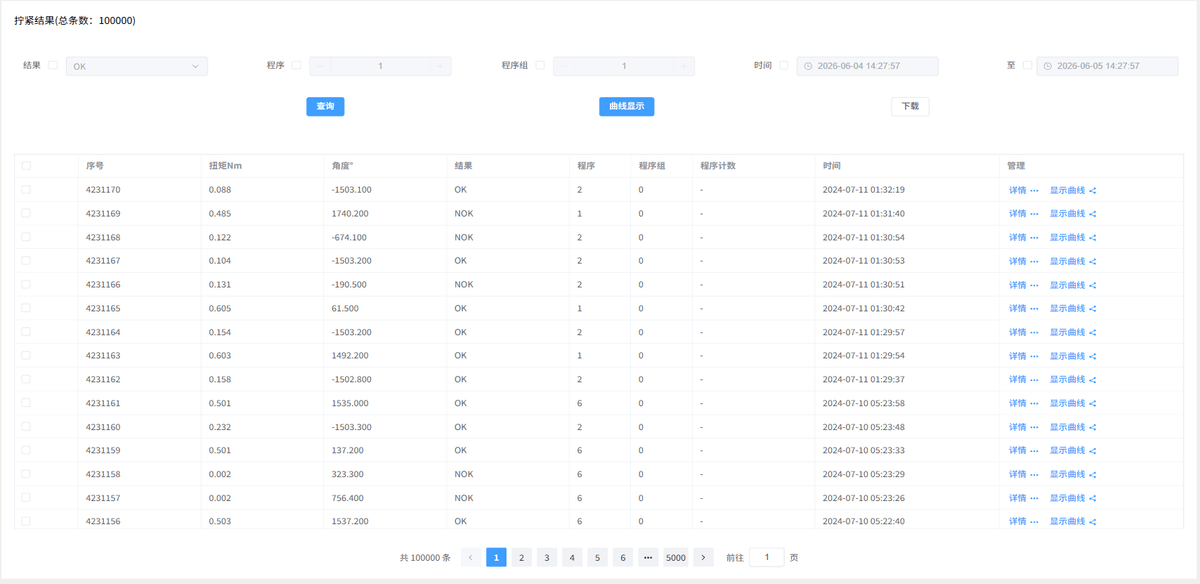
Task: Click the 前往 page number input box
Action: (x=767, y=557)
